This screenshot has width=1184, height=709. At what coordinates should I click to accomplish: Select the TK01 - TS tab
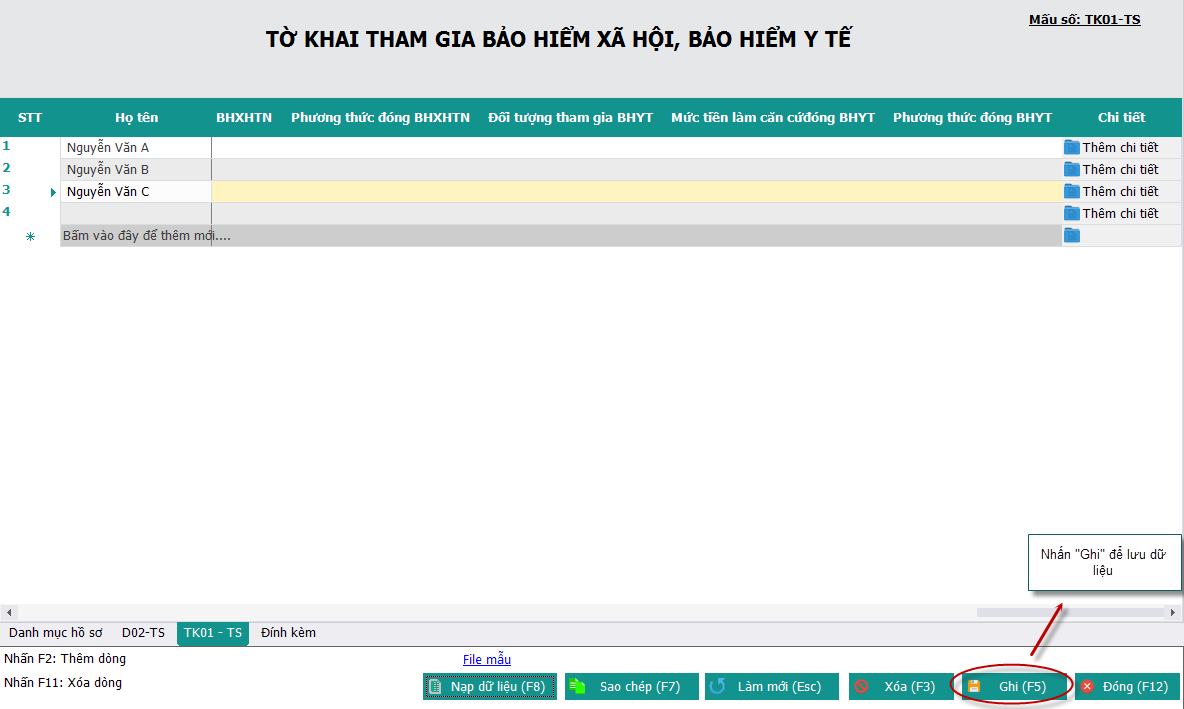[x=213, y=633]
